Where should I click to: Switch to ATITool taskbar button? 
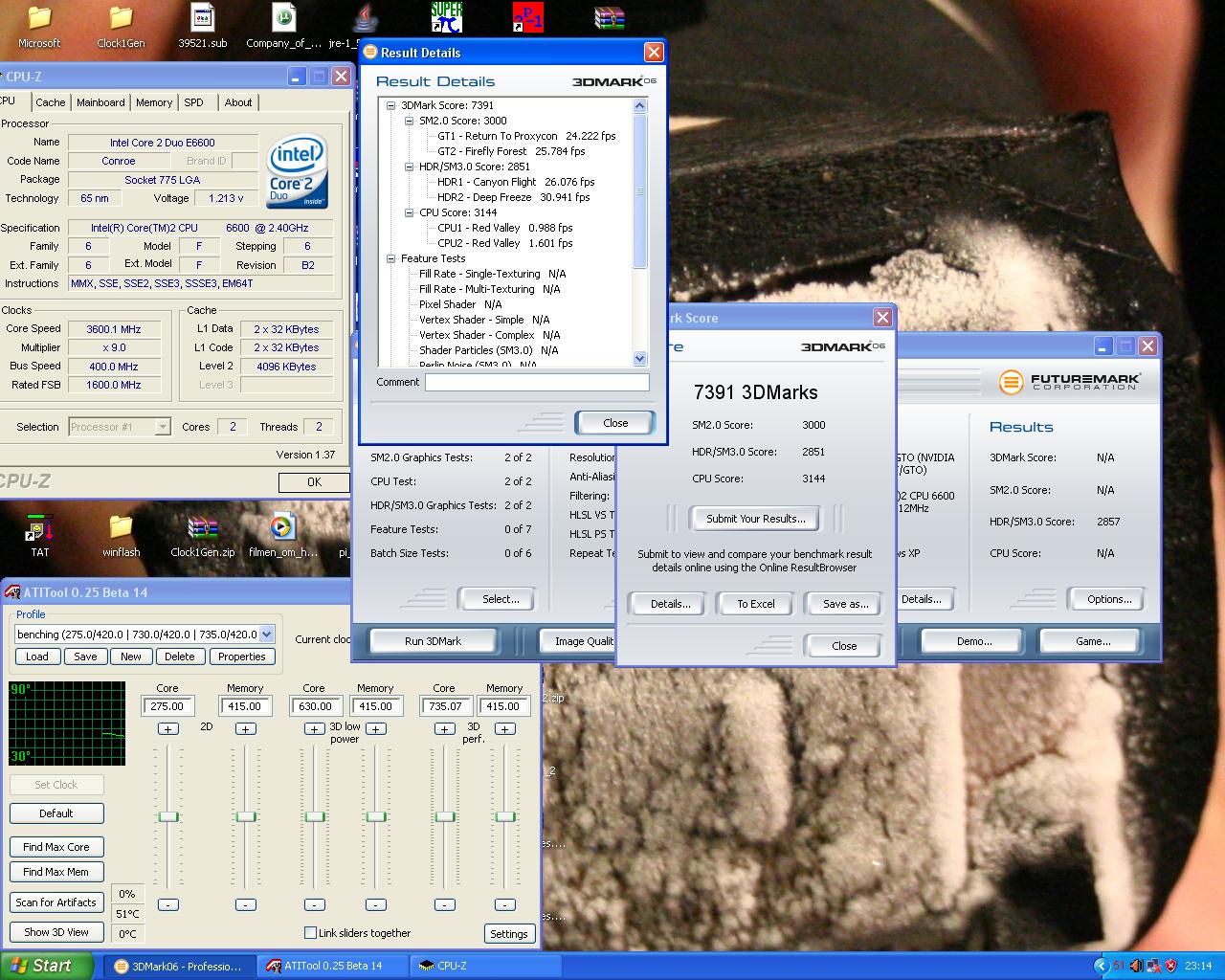[332, 966]
